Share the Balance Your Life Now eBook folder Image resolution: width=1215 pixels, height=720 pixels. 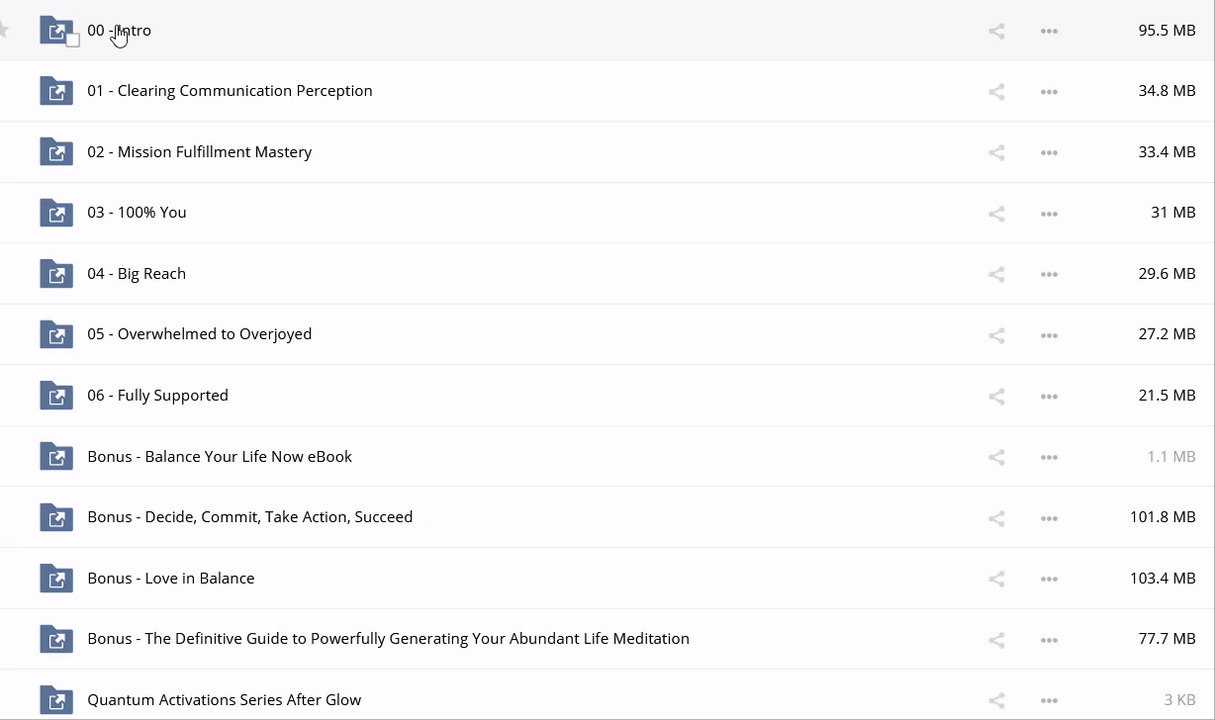pyautogui.click(x=996, y=458)
